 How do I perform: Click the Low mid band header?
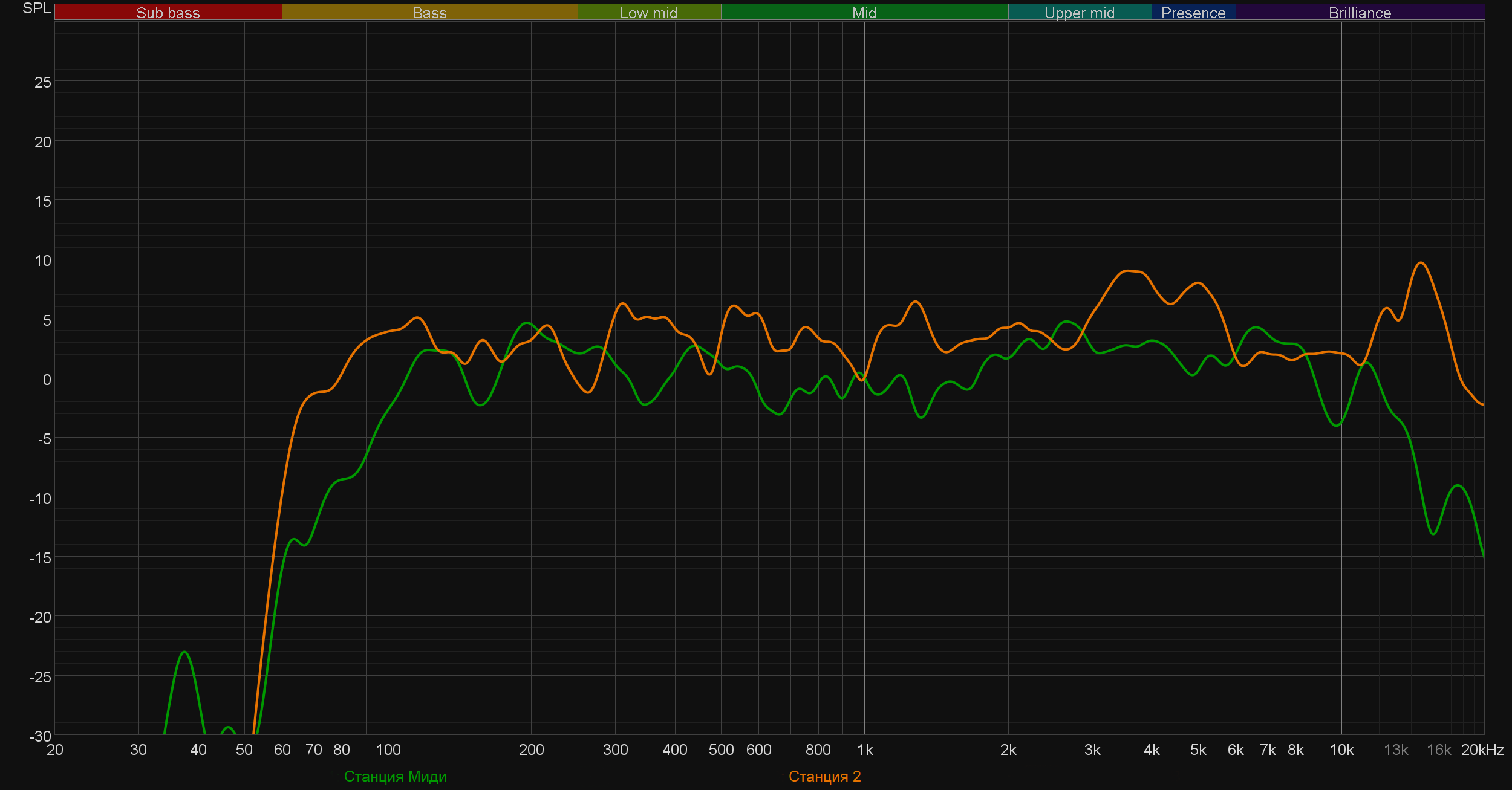coord(649,13)
